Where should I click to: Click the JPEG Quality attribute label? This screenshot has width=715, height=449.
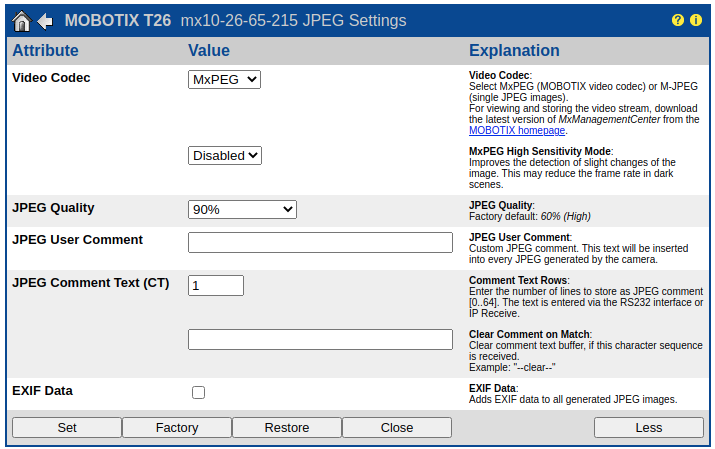(x=53, y=207)
